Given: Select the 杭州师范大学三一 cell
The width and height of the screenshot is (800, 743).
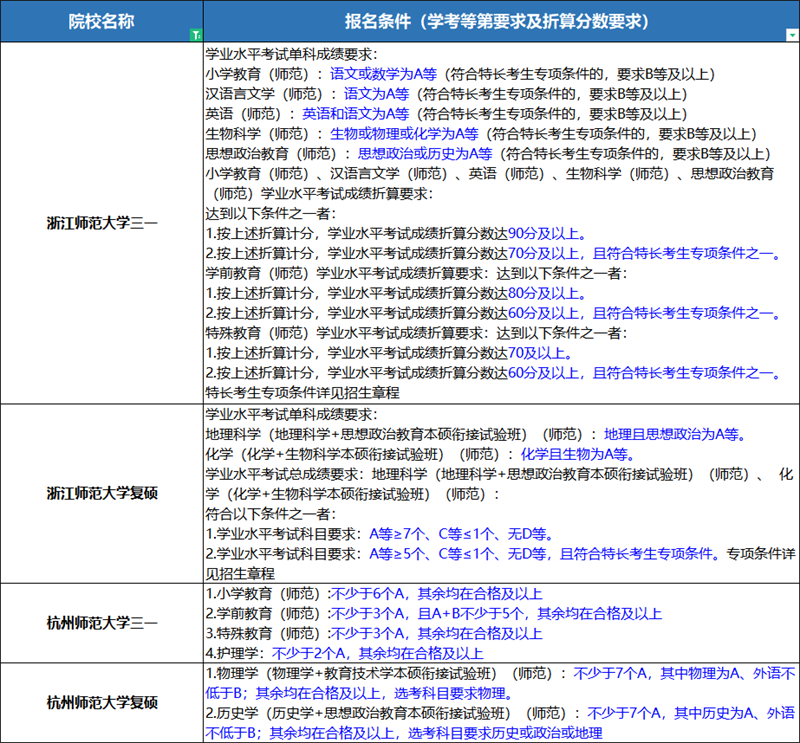Looking at the screenshot, I should point(102,623).
